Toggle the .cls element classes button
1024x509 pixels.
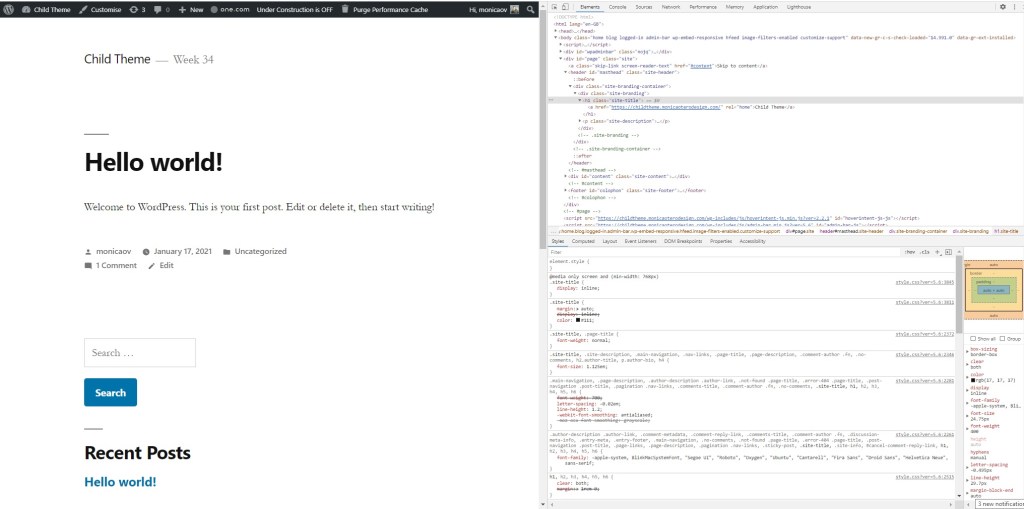click(925, 252)
